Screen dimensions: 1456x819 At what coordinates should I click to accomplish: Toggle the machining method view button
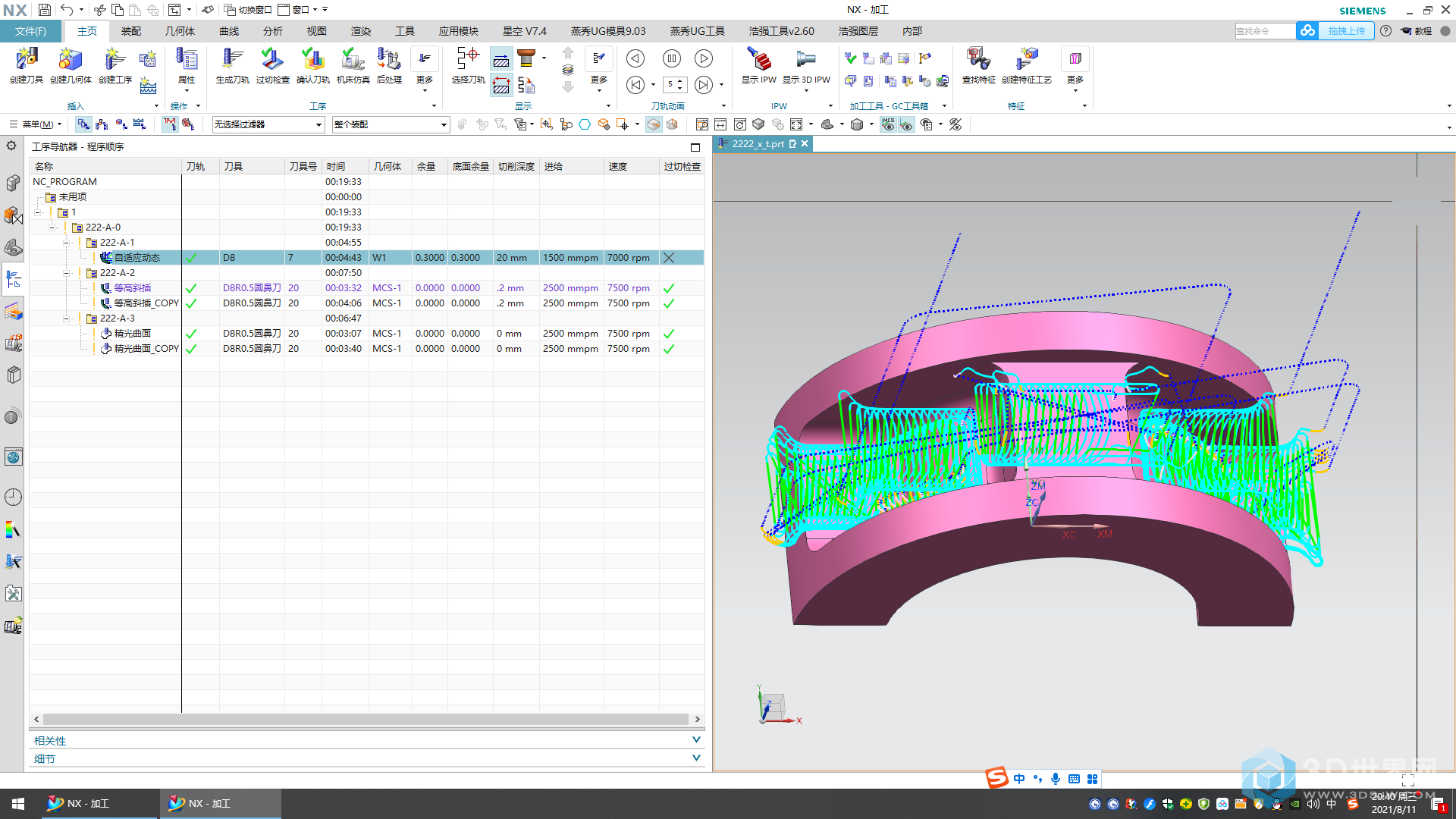(139, 124)
